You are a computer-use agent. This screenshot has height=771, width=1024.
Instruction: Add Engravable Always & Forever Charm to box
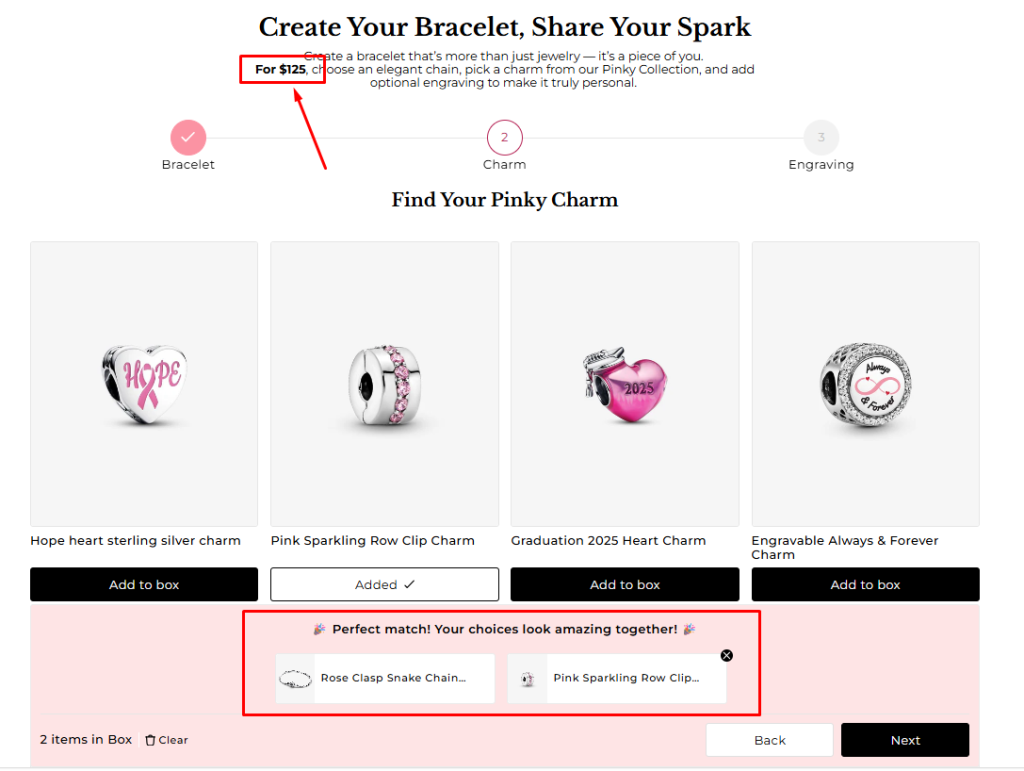(x=865, y=585)
